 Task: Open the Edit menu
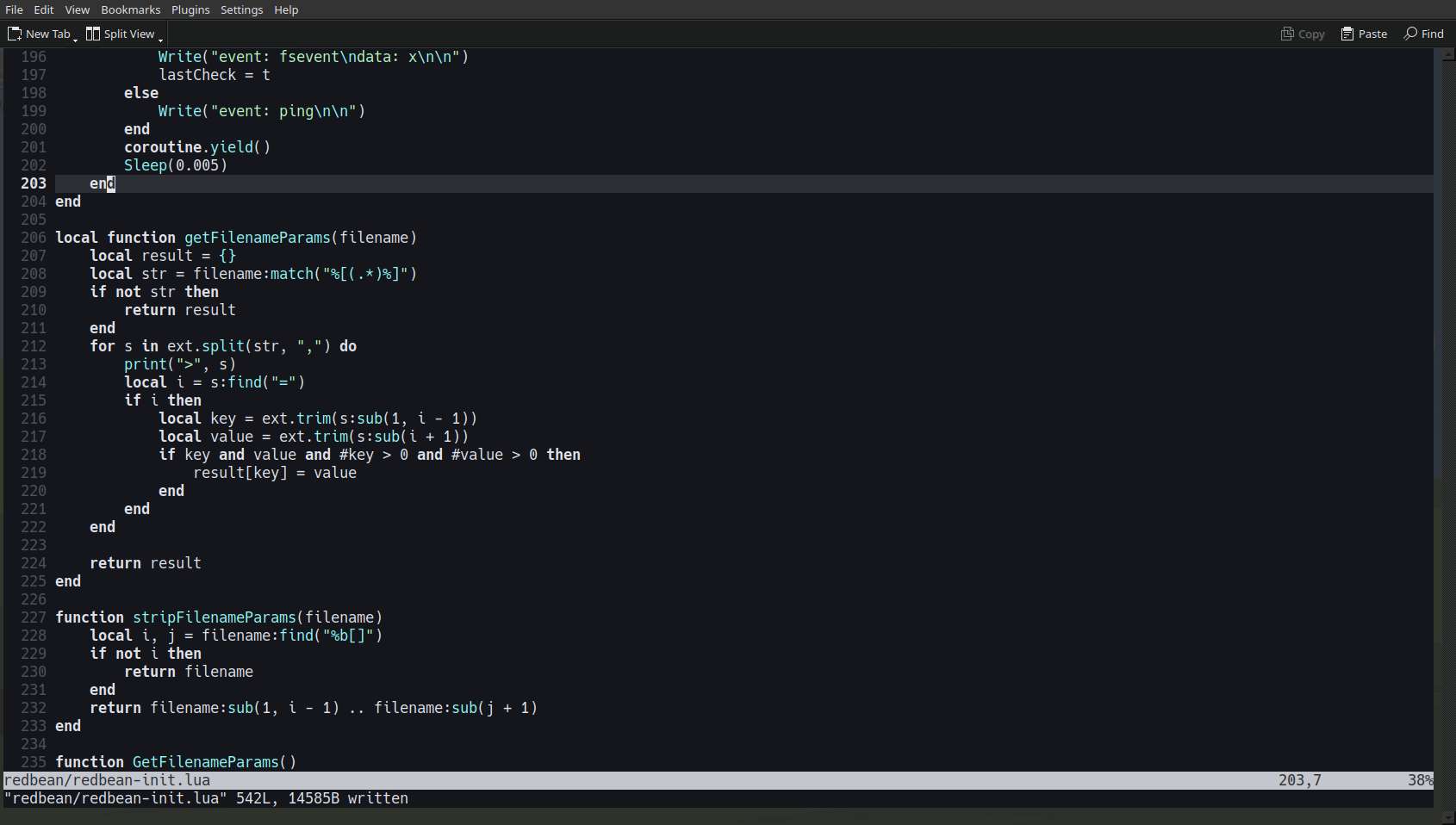coord(44,9)
